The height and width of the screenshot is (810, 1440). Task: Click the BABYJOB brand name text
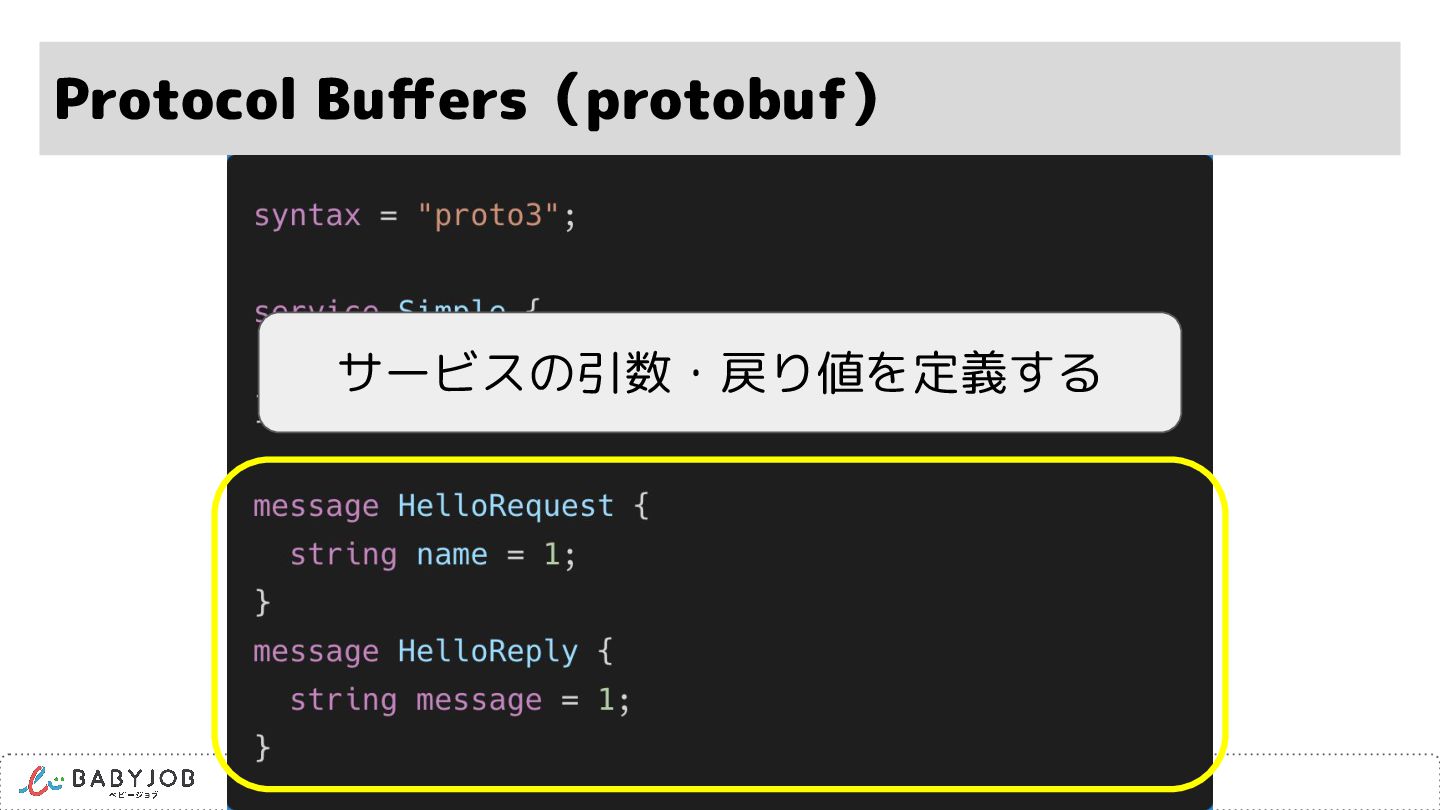tap(134, 778)
